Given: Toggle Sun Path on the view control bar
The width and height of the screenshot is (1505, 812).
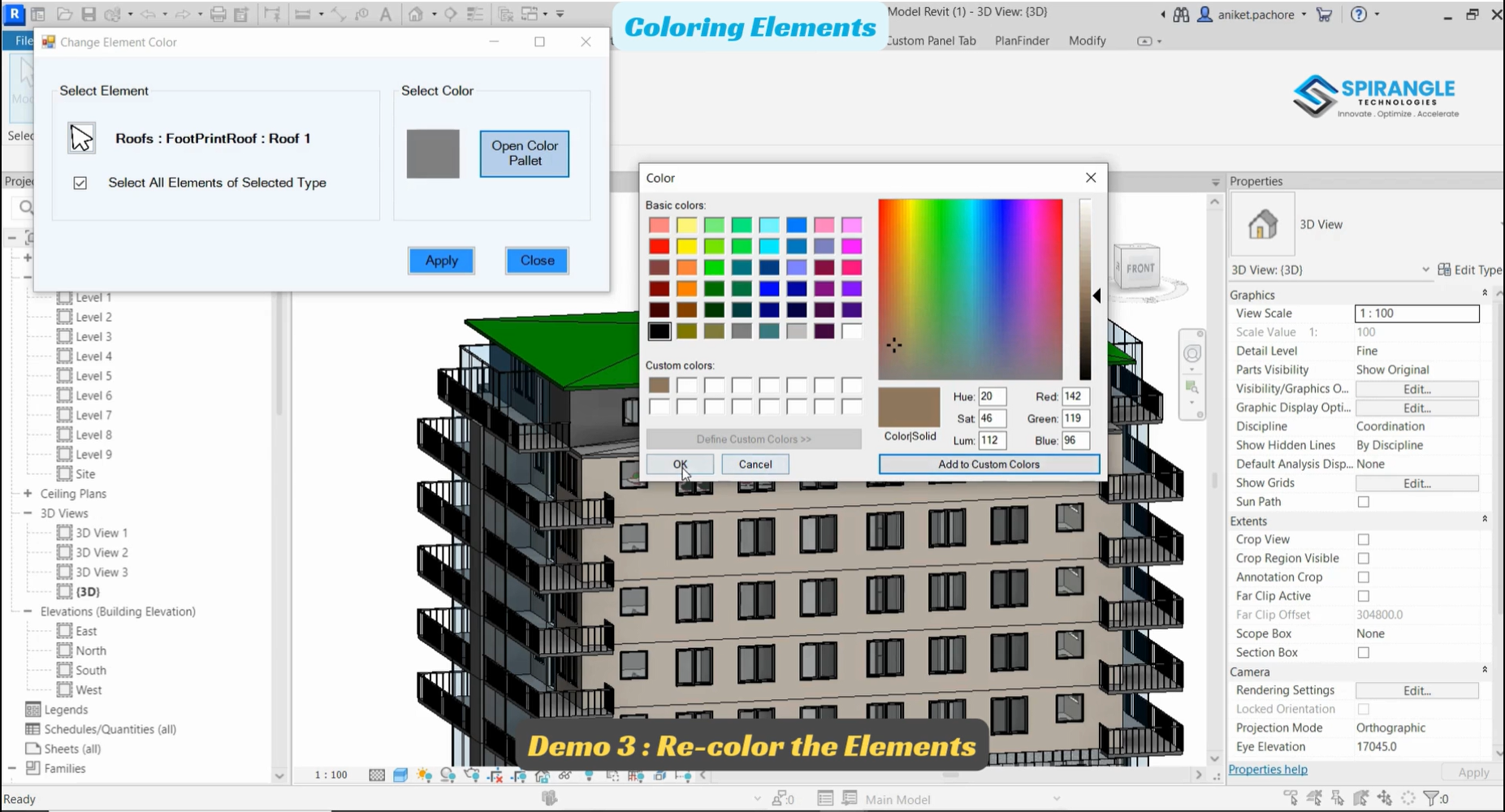Looking at the screenshot, I should coord(423,775).
